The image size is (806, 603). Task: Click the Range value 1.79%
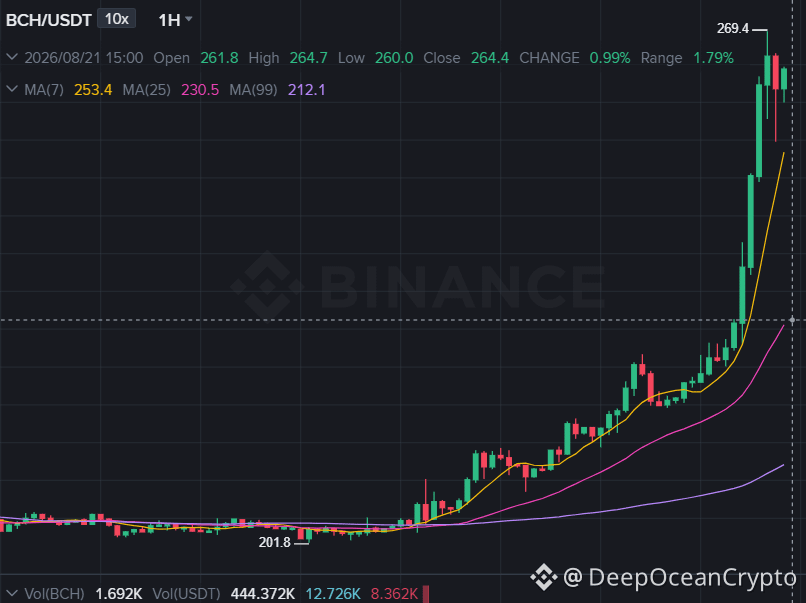713,58
